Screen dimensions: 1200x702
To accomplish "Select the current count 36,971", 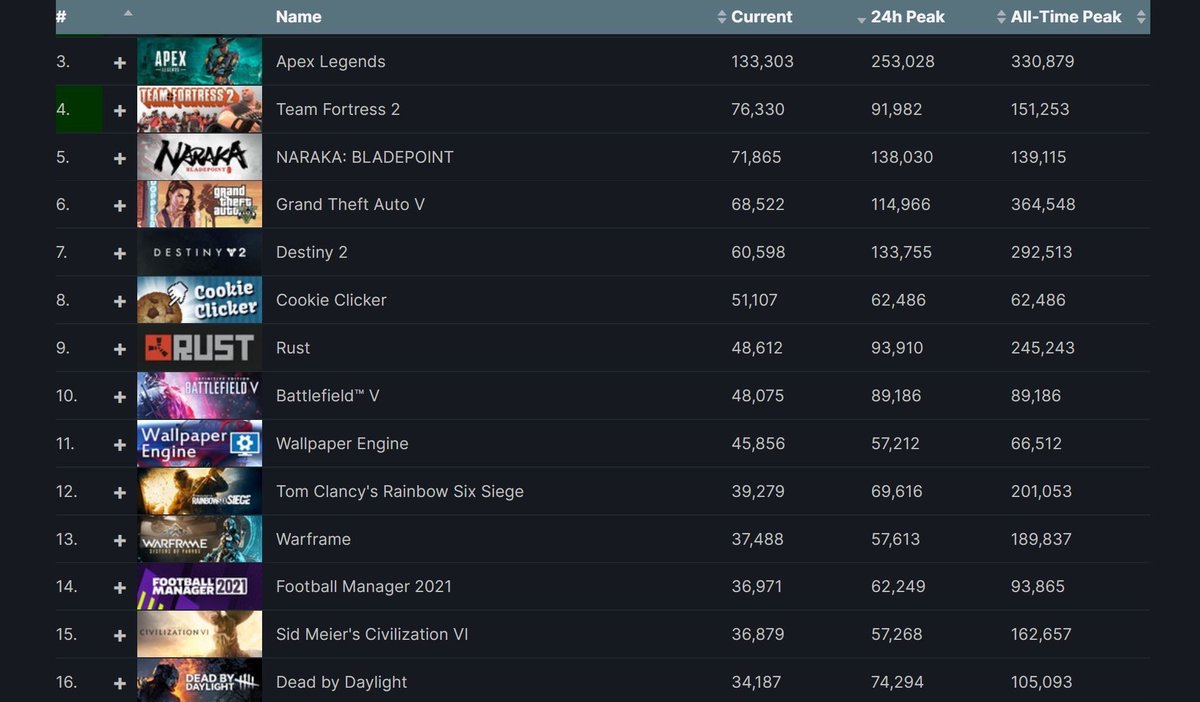I will [x=756, y=587].
